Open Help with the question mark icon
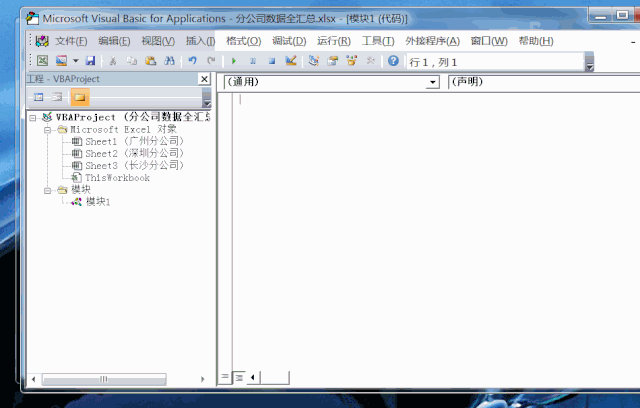This screenshot has width=640, height=408. tap(393, 61)
